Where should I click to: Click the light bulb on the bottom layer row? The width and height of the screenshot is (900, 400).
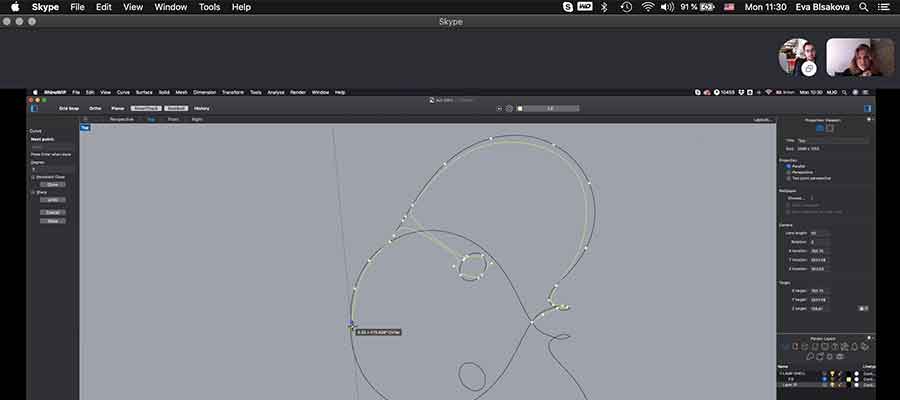(x=833, y=385)
